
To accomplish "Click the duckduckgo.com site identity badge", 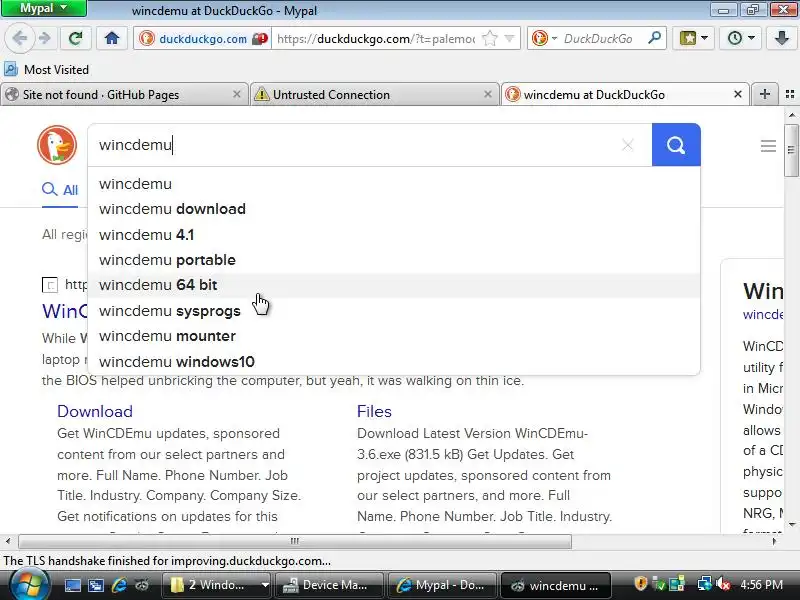I will click(203, 38).
